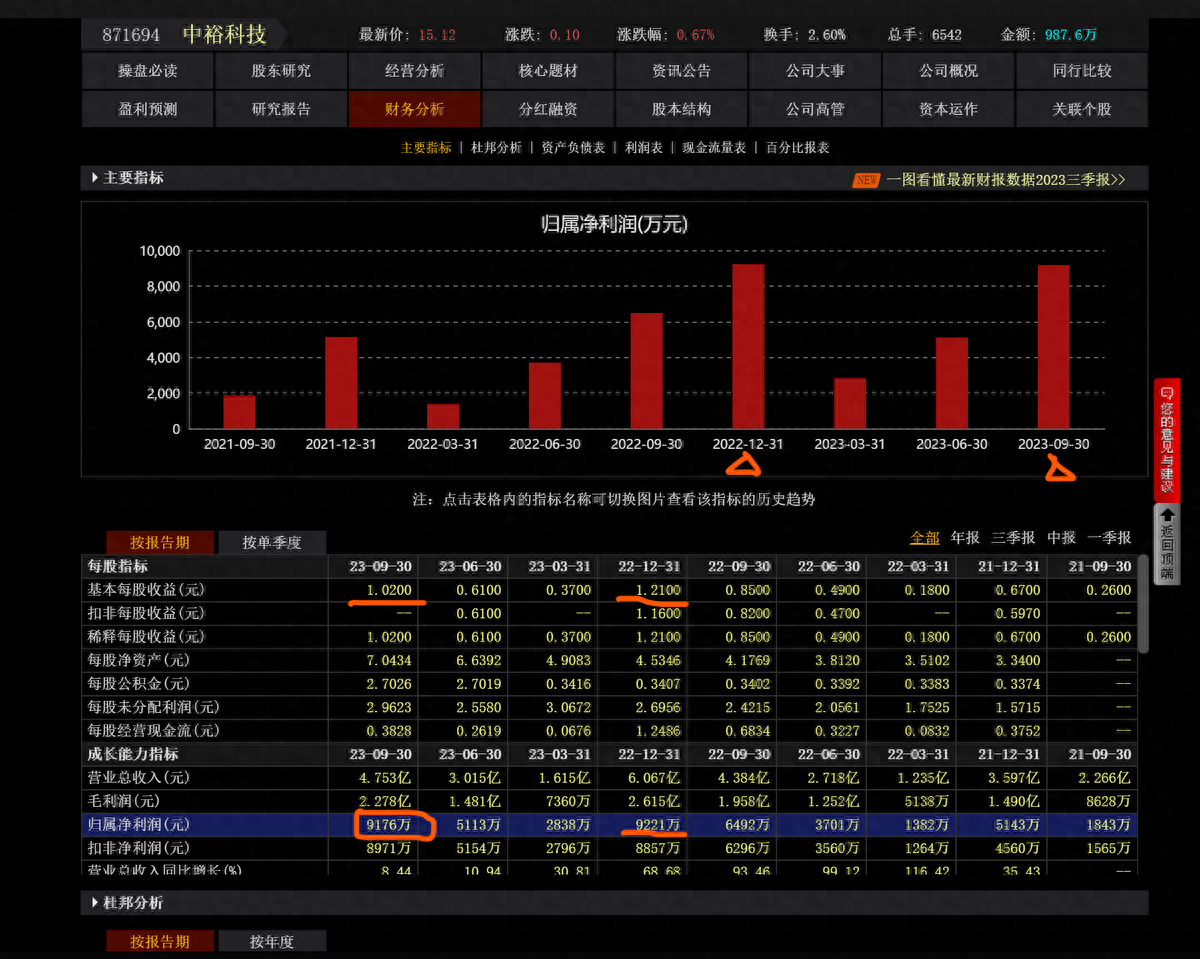1200x959 pixels.
Task: Expand the 主要指标 section triangle
Action: click(95, 178)
